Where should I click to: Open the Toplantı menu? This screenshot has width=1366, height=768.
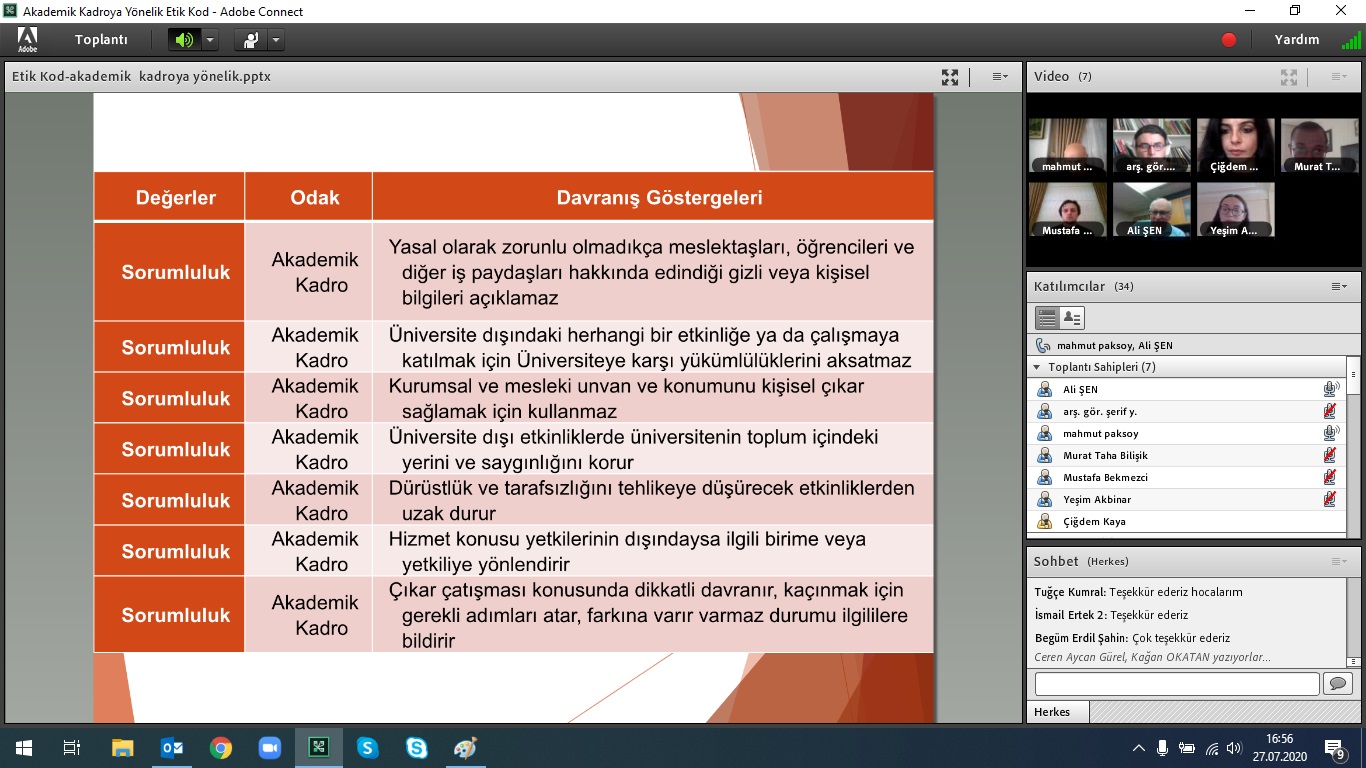click(x=101, y=40)
